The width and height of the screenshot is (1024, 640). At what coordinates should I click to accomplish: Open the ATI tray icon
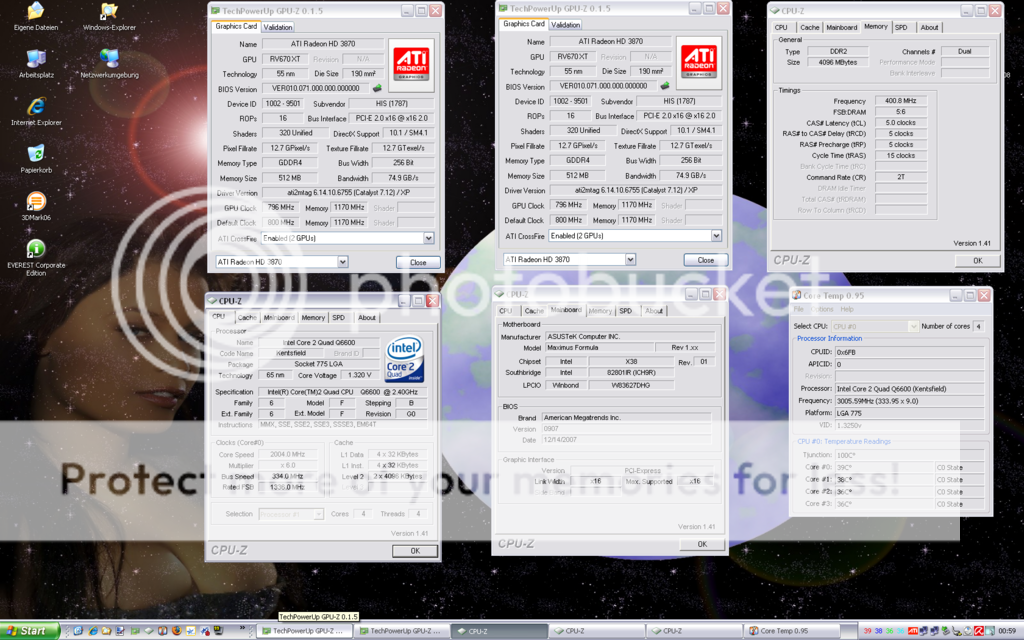[x=913, y=631]
